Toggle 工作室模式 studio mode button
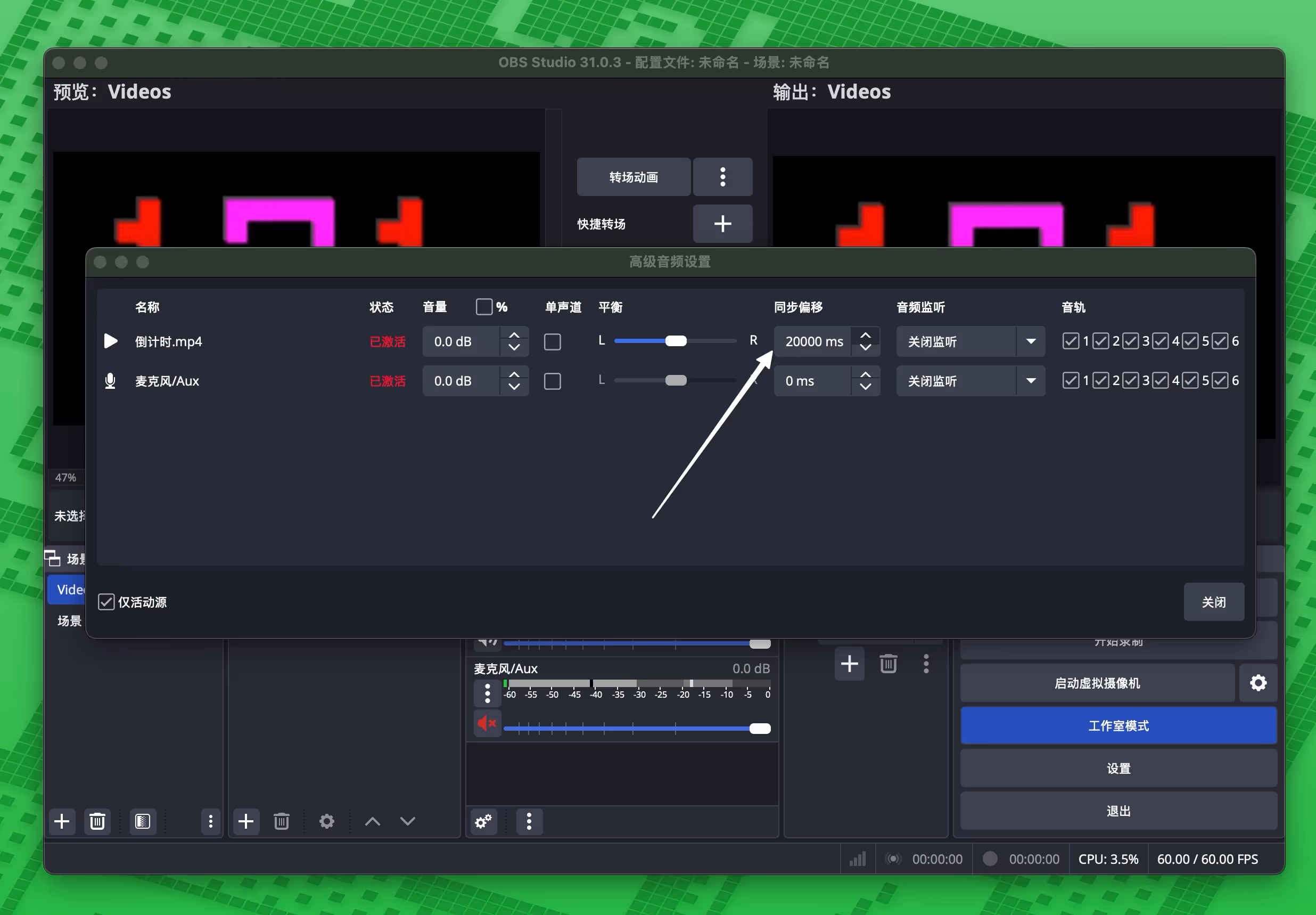The height and width of the screenshot is (915, 1316). click(x=1118, y=726)
